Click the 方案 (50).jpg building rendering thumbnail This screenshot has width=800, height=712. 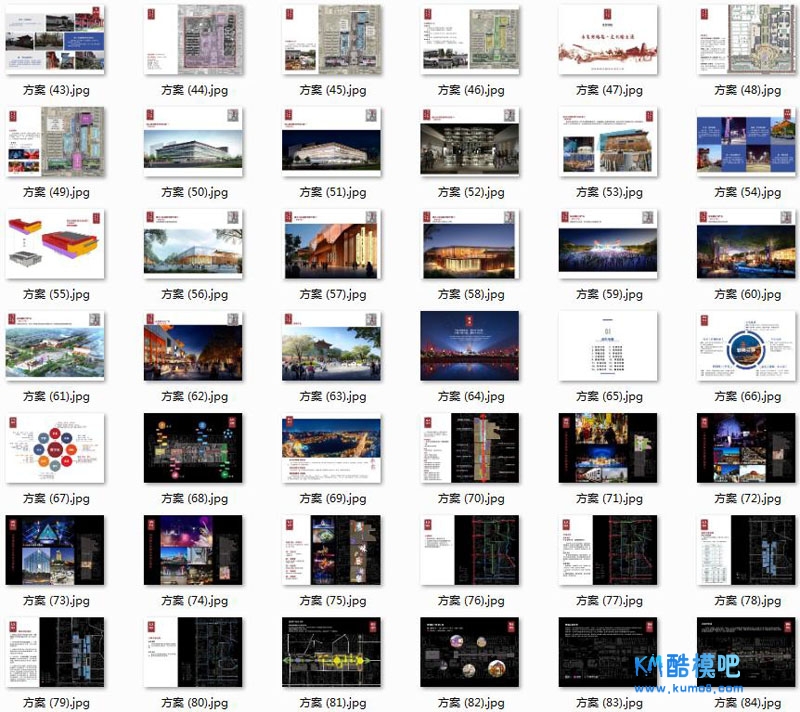coord(193,142)
